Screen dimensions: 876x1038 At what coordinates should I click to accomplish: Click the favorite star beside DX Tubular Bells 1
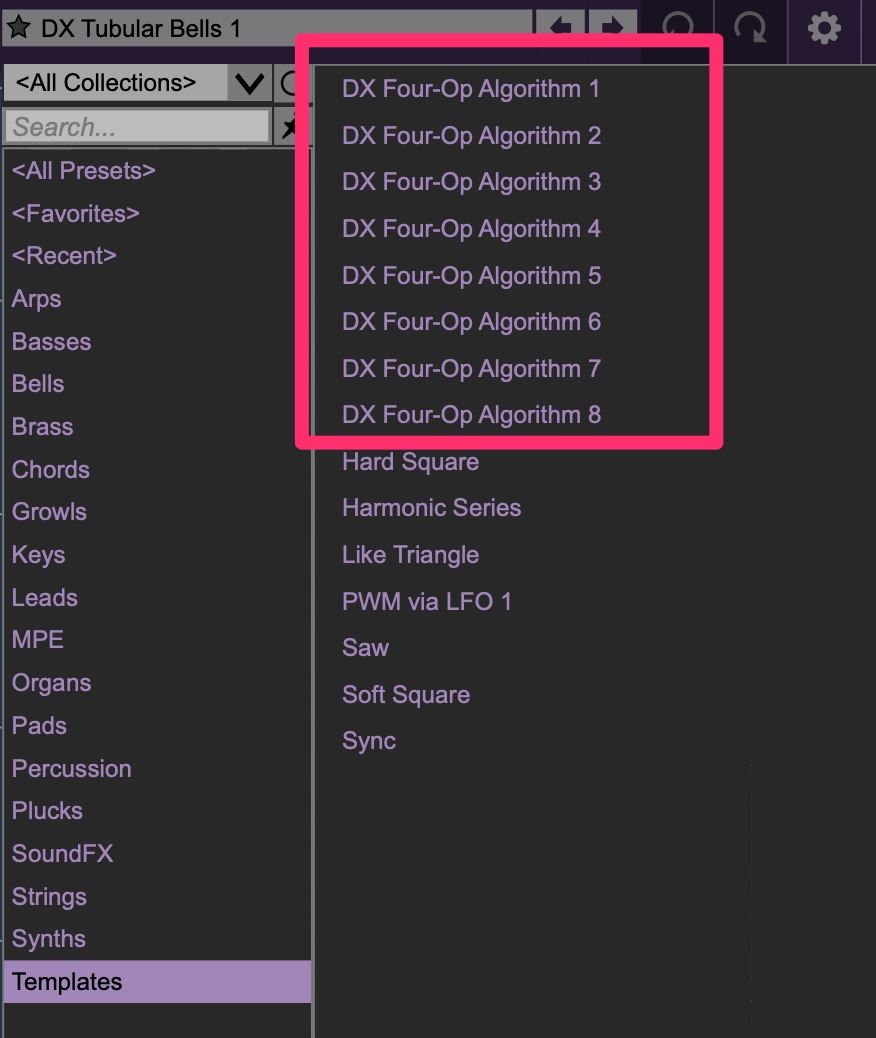(18, 28)
